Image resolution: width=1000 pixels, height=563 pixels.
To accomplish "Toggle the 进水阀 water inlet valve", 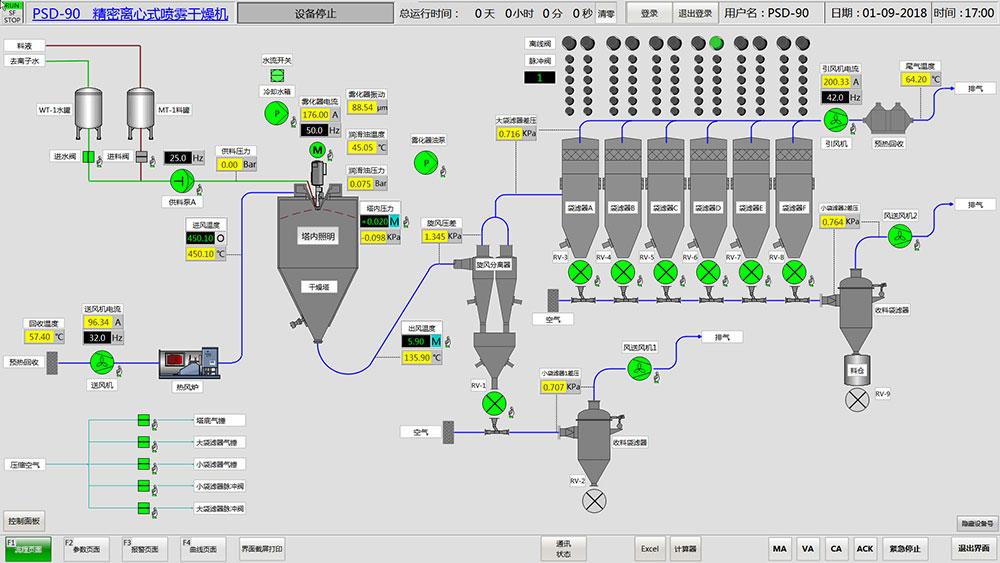I will point(88,157).
